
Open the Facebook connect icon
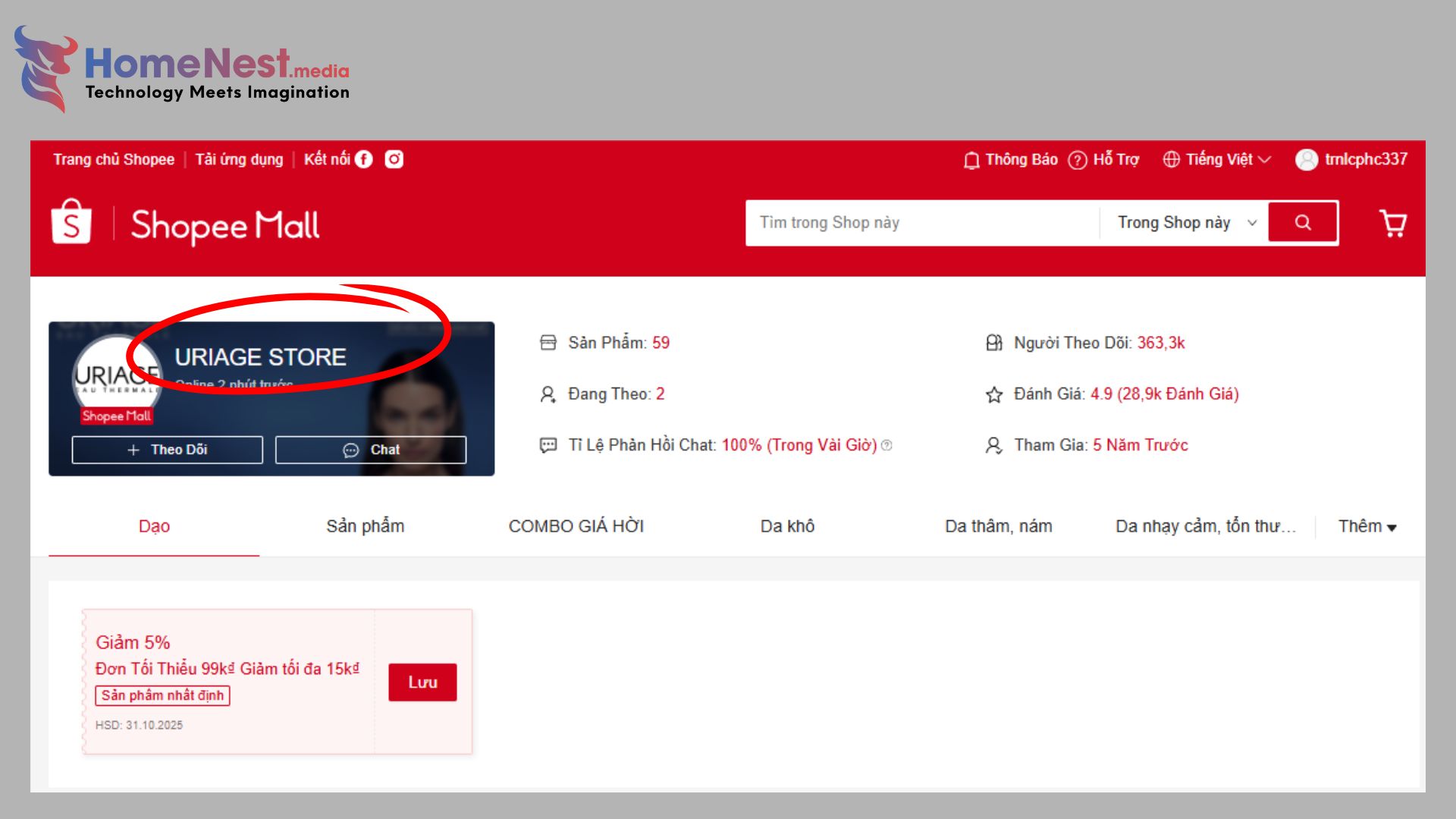[364, 159]
